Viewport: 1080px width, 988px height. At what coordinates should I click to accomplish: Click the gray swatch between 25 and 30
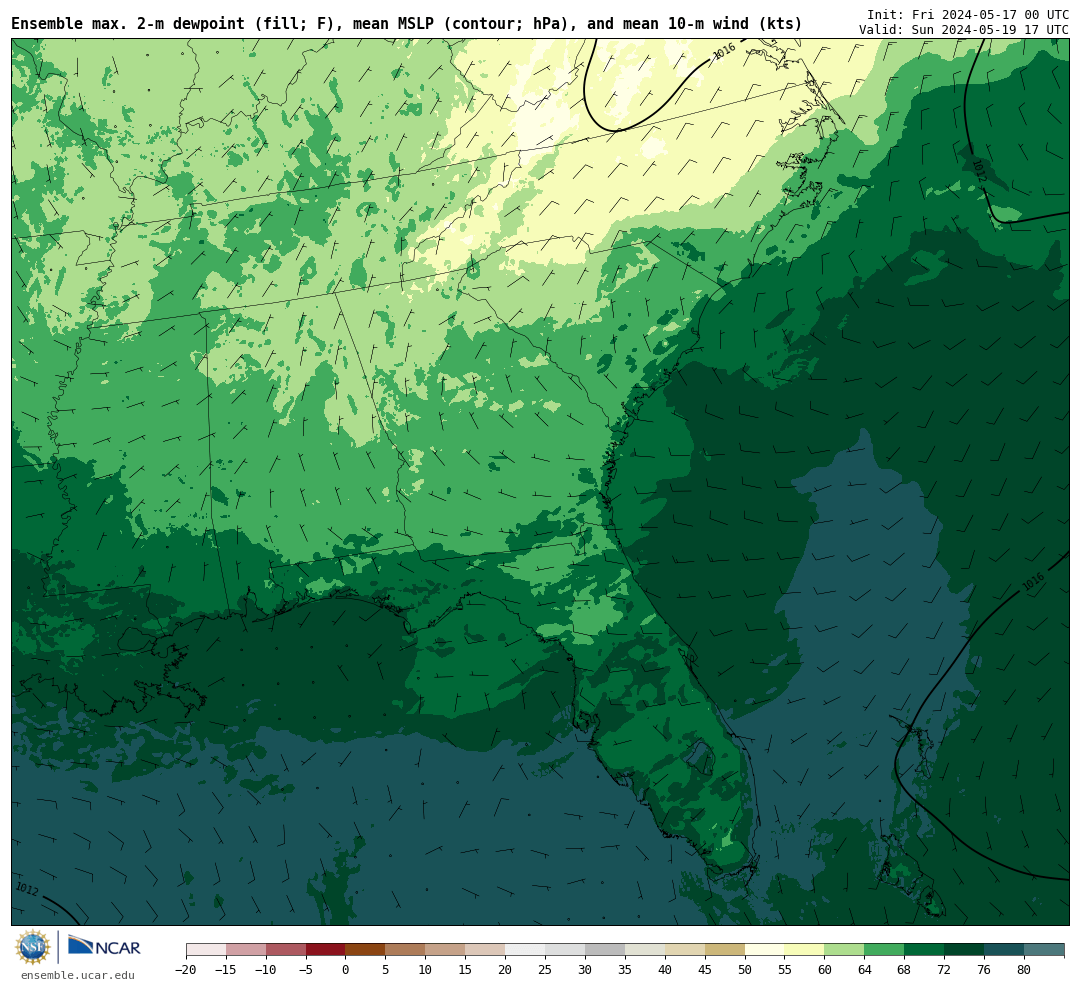(x=565, y=950)
